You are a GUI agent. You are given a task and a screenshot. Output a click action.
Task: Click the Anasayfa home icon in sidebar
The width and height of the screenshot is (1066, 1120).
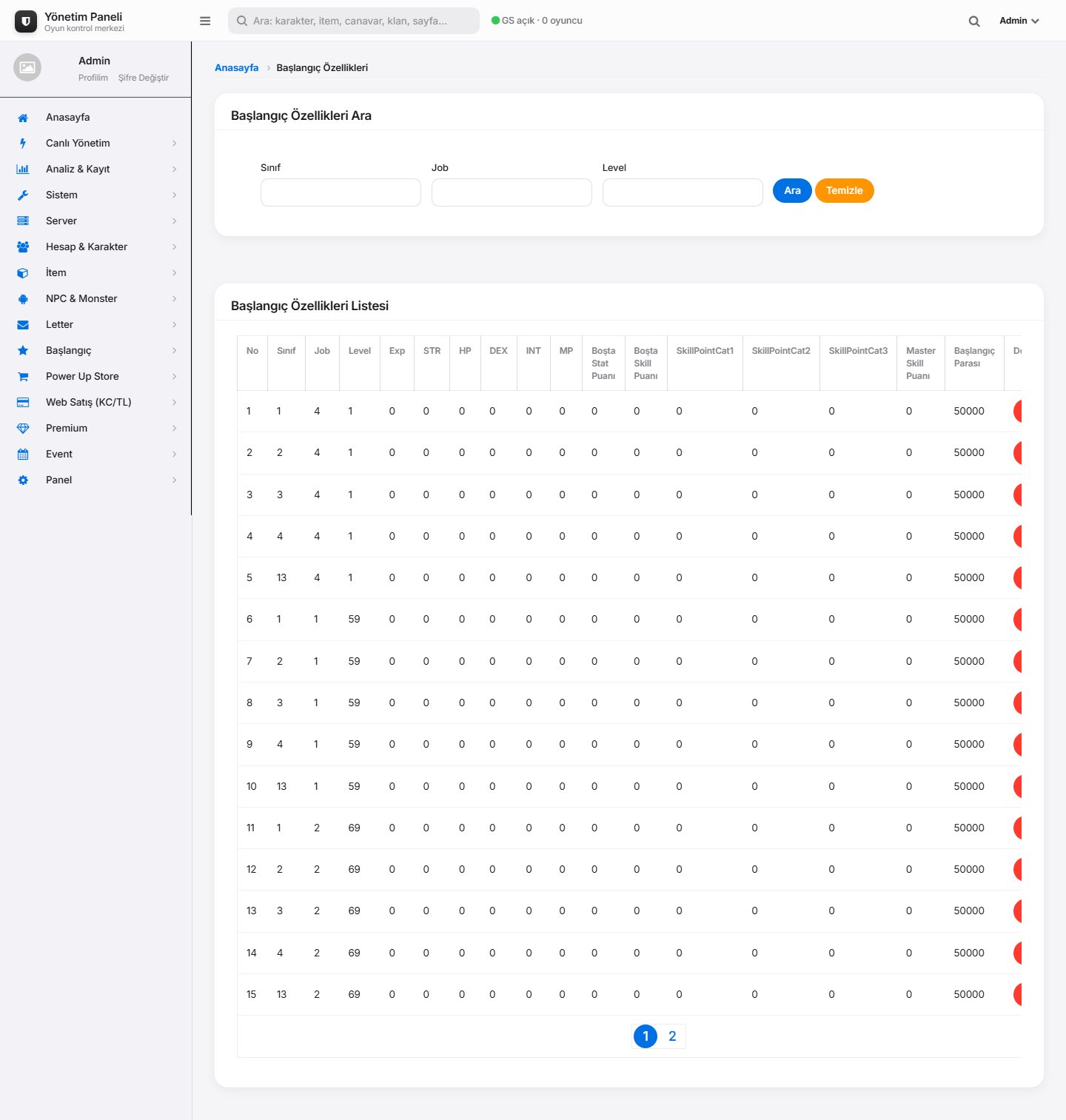23,118
